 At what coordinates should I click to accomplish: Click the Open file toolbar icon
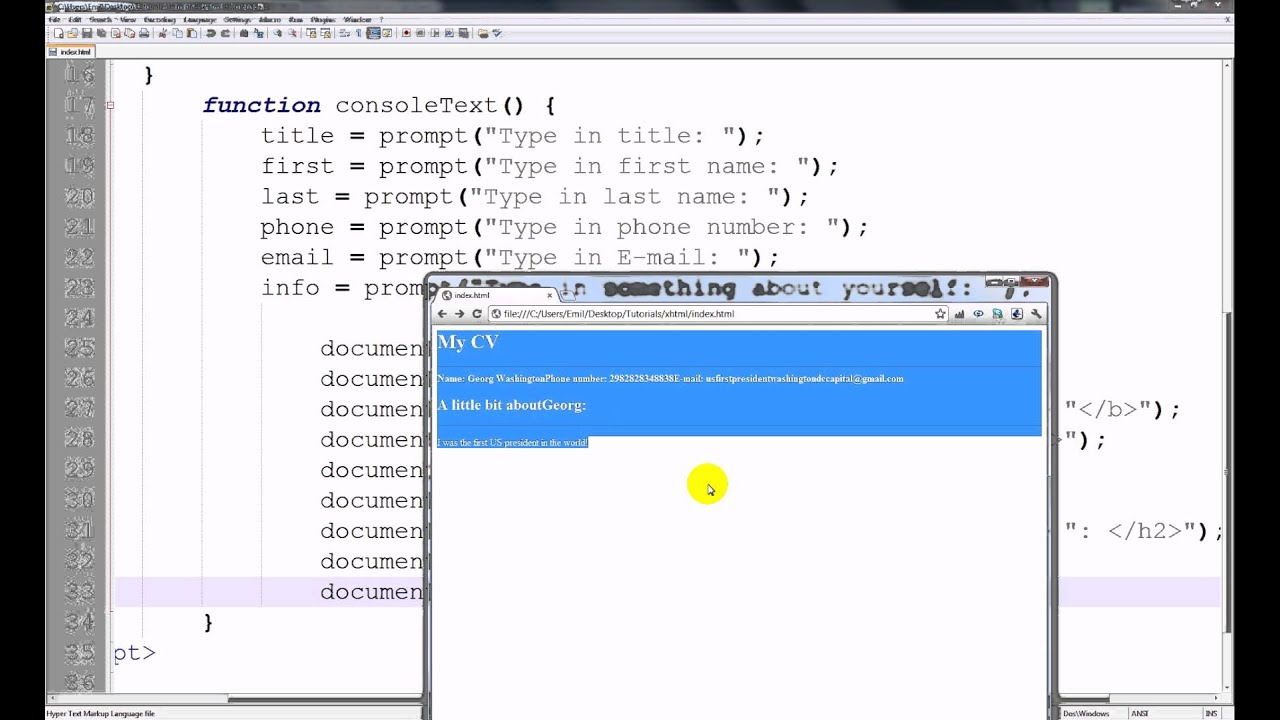[x=72, y=33]
